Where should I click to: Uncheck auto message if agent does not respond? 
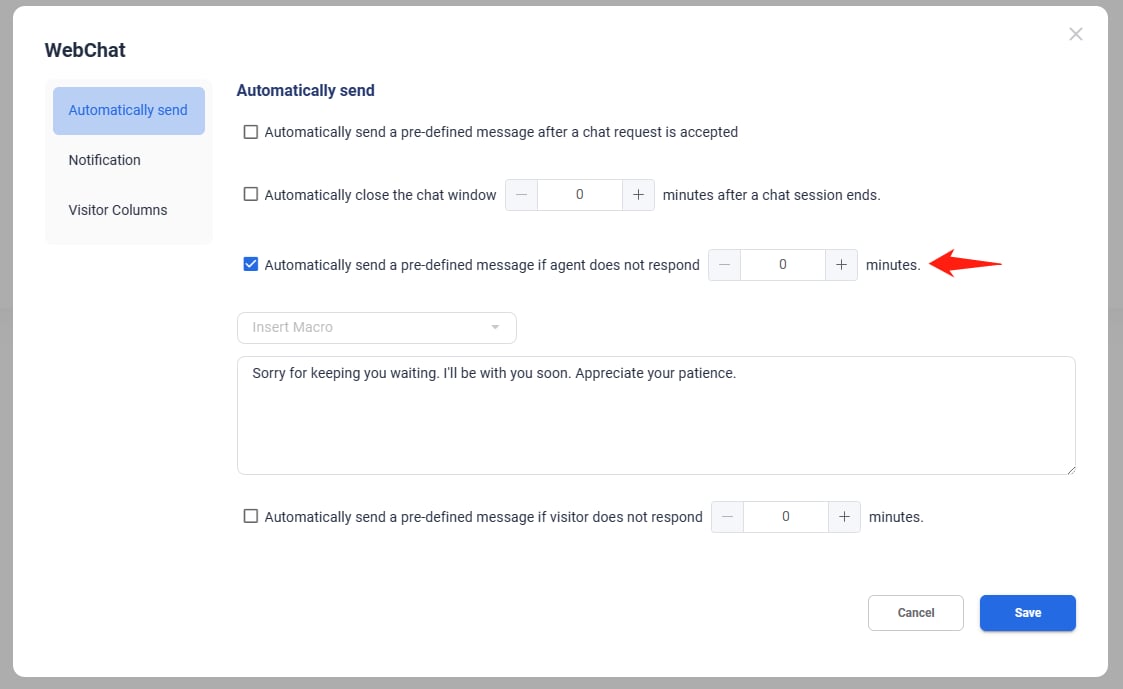[251, 265]
